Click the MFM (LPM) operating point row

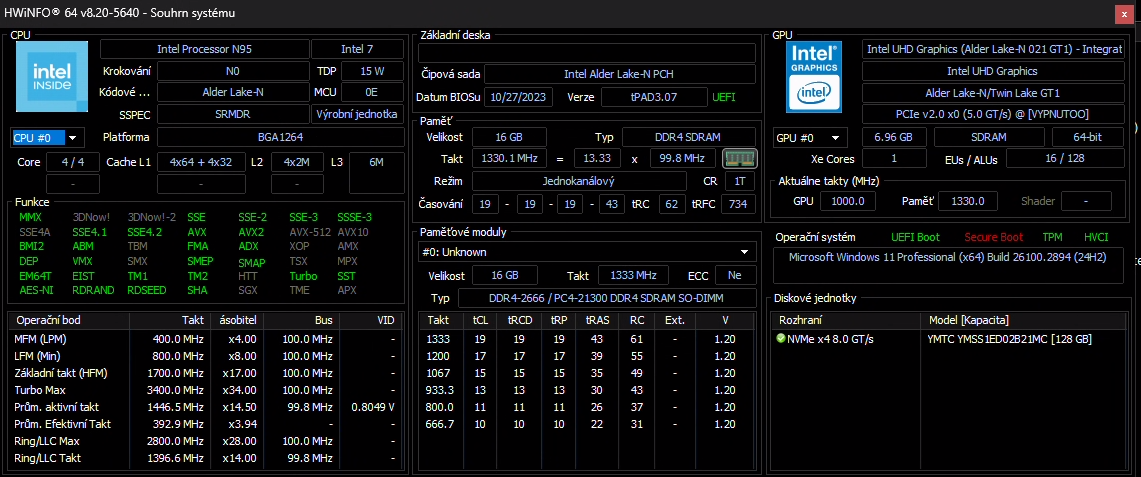(204, 339)
